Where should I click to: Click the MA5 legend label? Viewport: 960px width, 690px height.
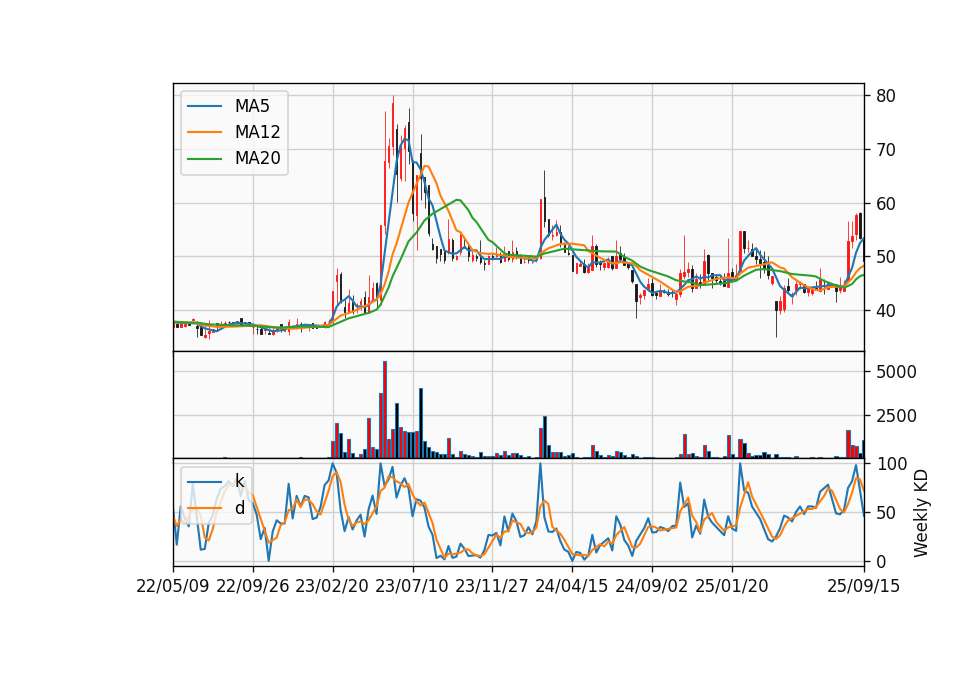pos(252,106)
